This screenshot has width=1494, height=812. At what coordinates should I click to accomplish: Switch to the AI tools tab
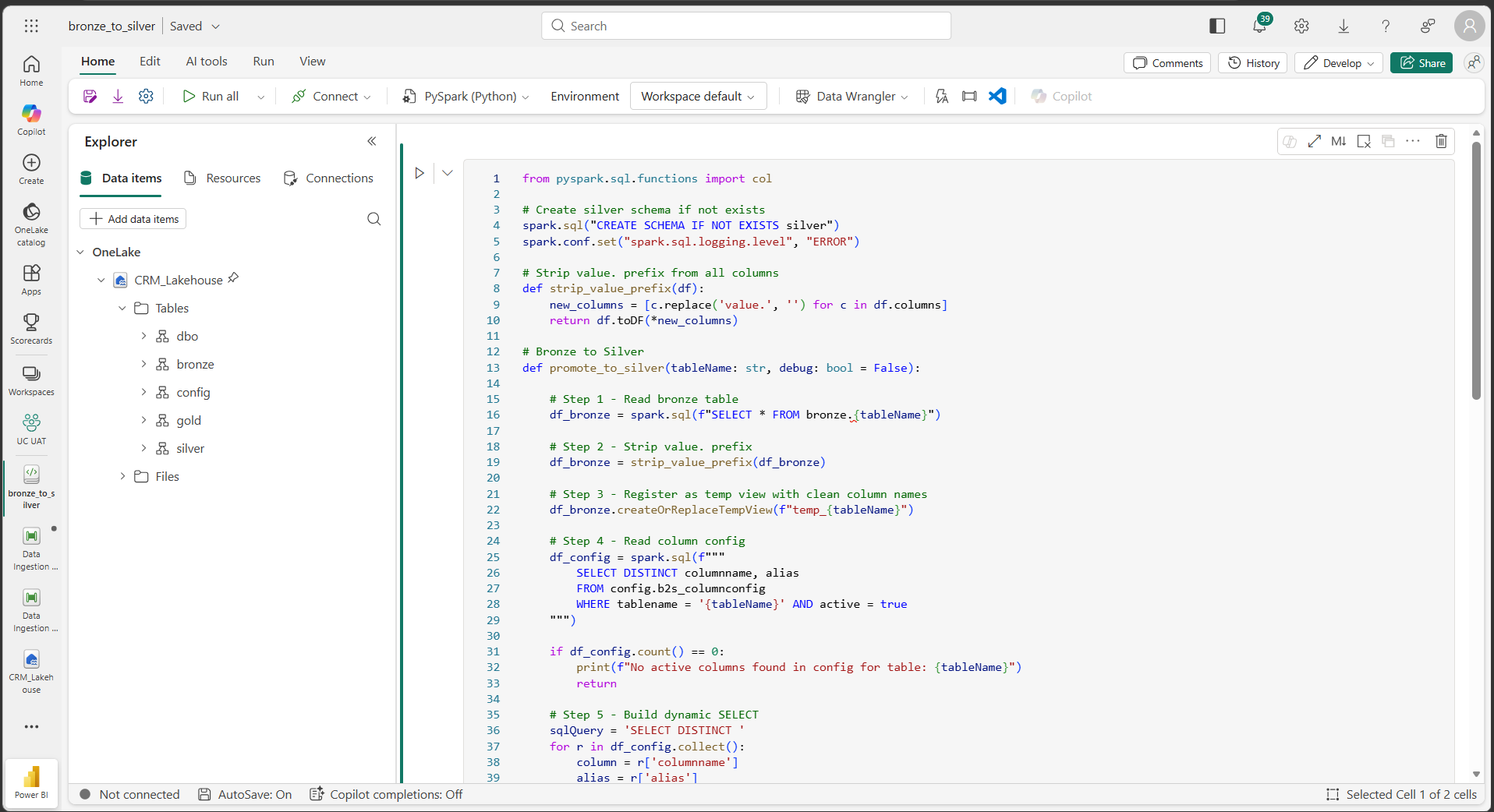tap(207, 62)
